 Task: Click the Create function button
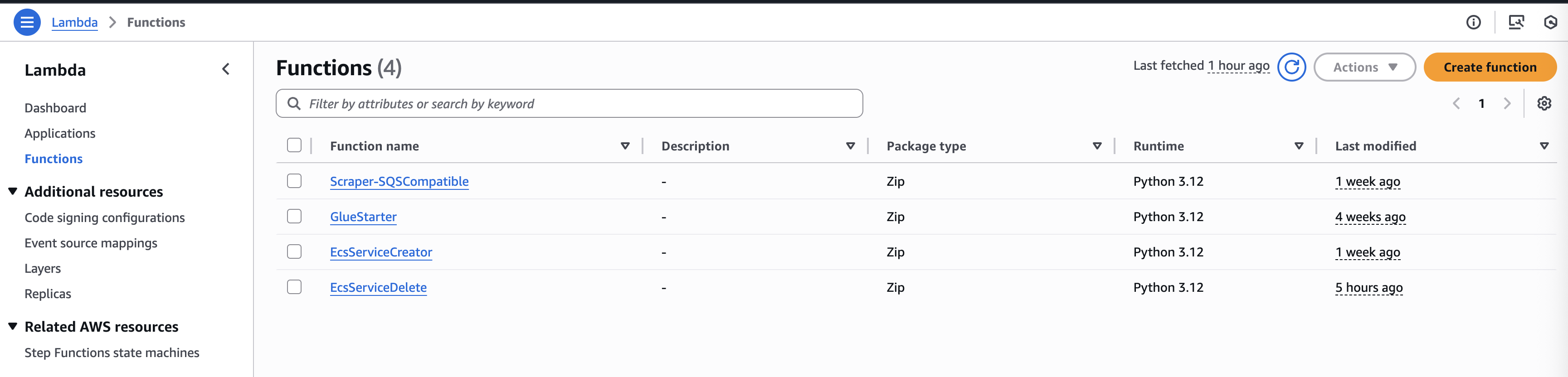click(1490, 67)
